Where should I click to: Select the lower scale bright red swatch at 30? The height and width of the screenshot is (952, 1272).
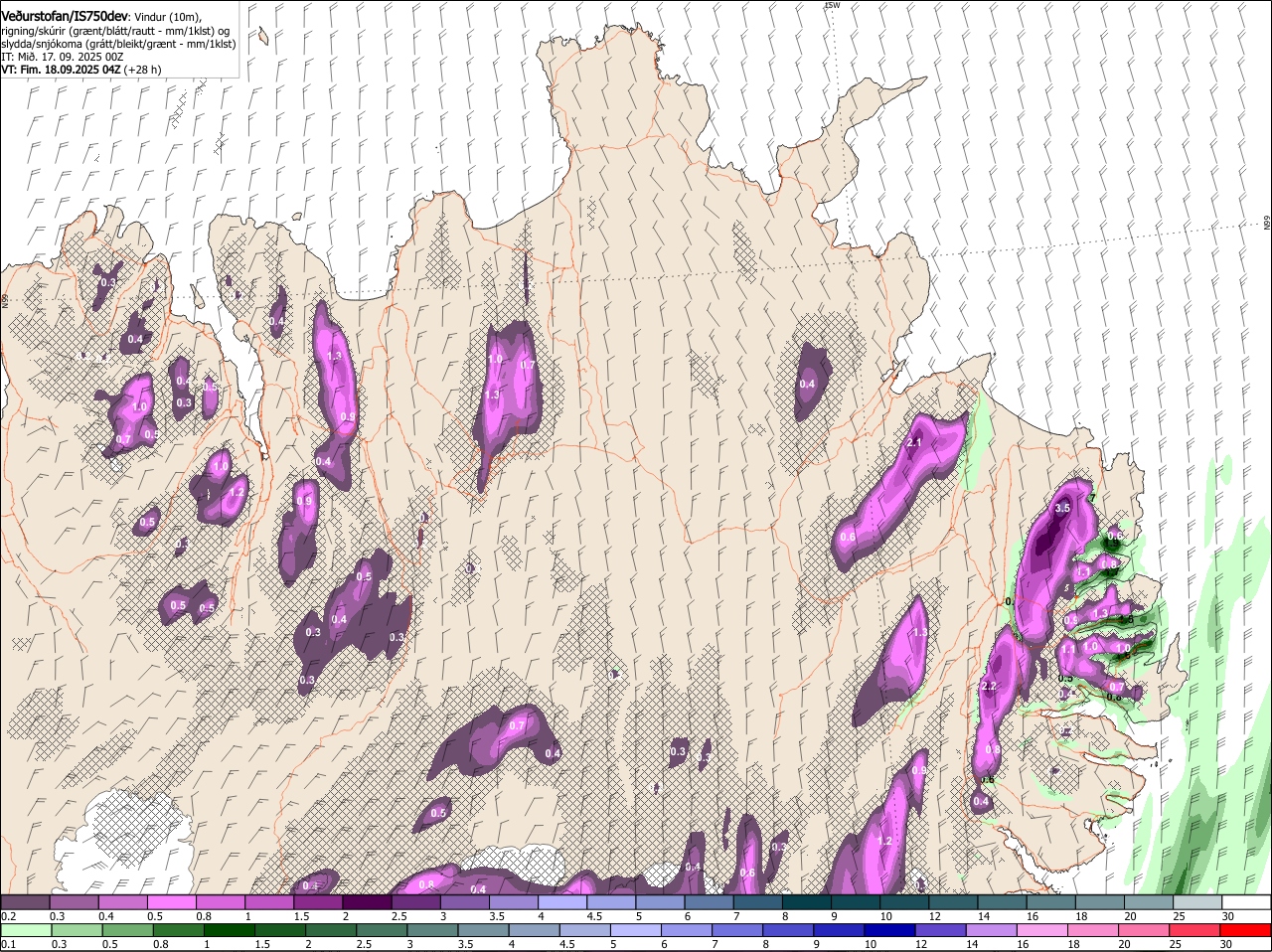point(1246,930)
